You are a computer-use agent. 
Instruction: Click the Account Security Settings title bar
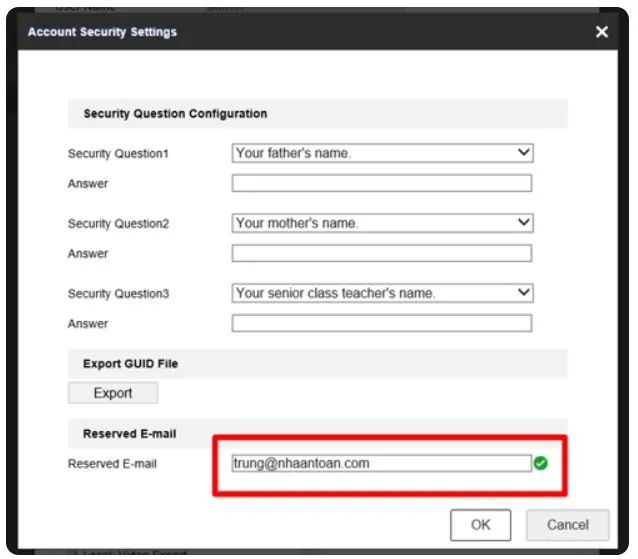click(x=300, y=32)
